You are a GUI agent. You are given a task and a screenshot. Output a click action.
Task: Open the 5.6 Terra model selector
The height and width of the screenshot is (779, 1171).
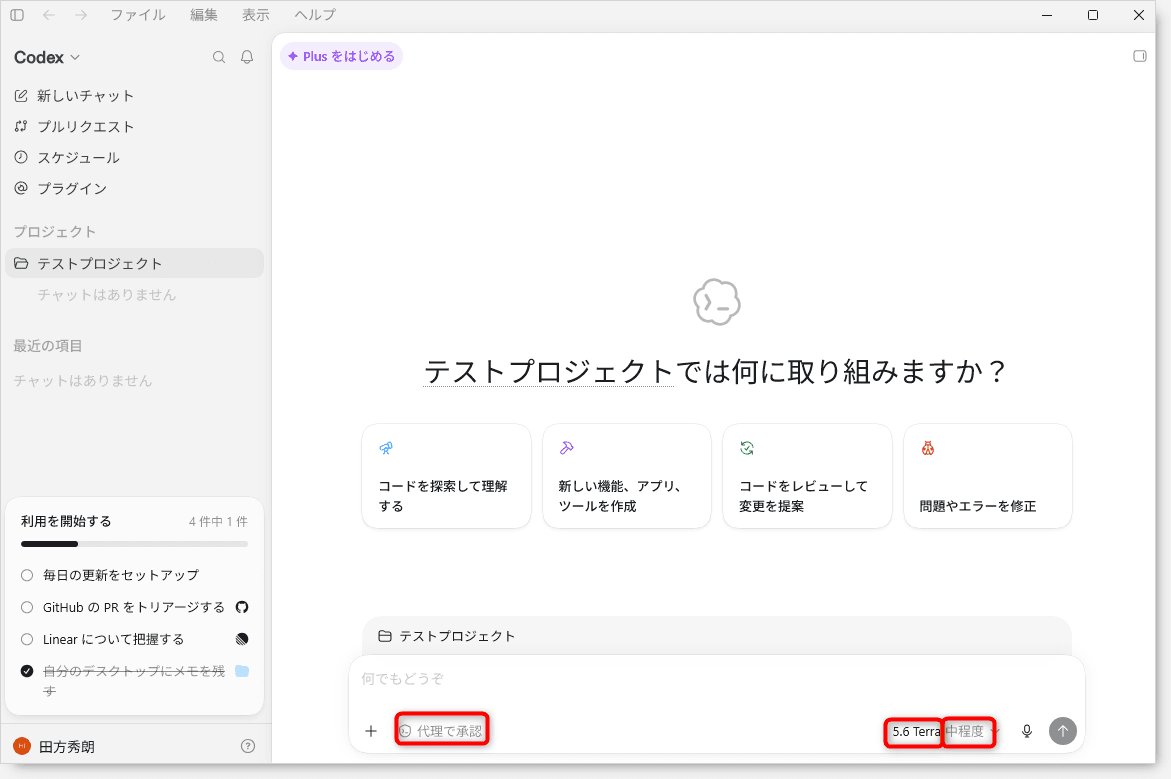coord(916,732)
